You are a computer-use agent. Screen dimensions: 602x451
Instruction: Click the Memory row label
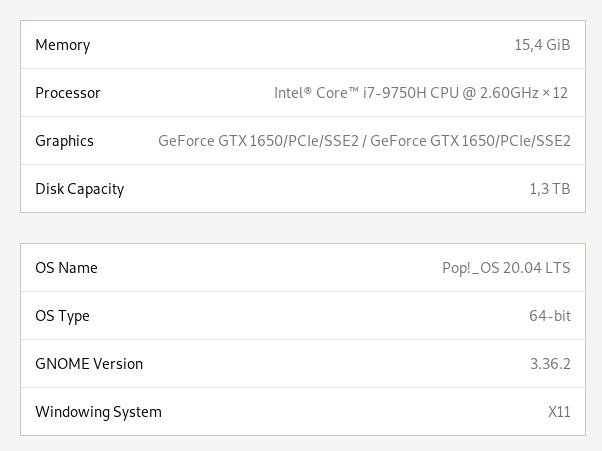(x=63, y=45)
